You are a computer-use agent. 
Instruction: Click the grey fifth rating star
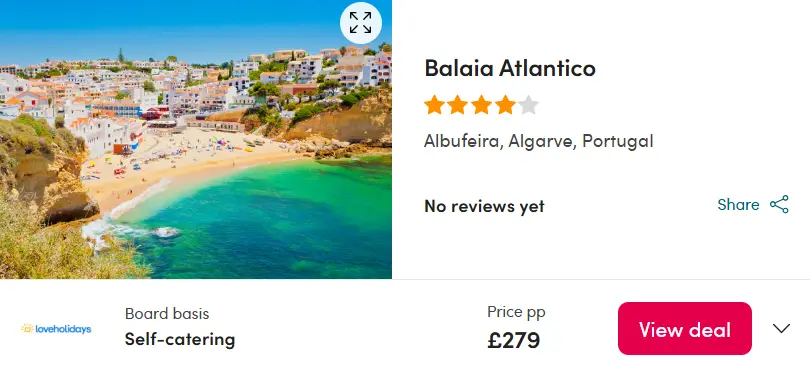[x=528, y=105]
